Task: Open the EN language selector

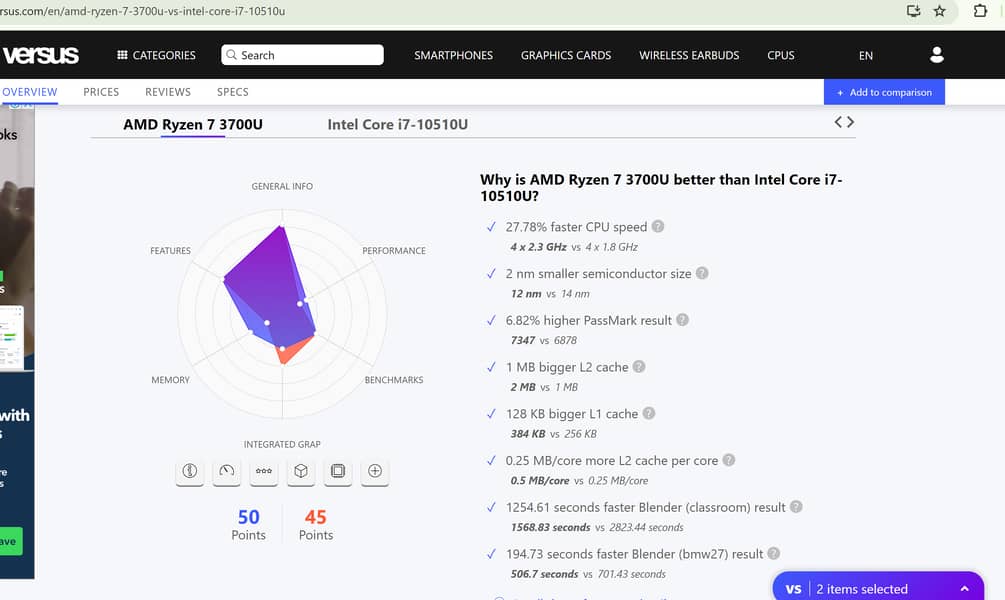Action: click(x=866, y=56)
